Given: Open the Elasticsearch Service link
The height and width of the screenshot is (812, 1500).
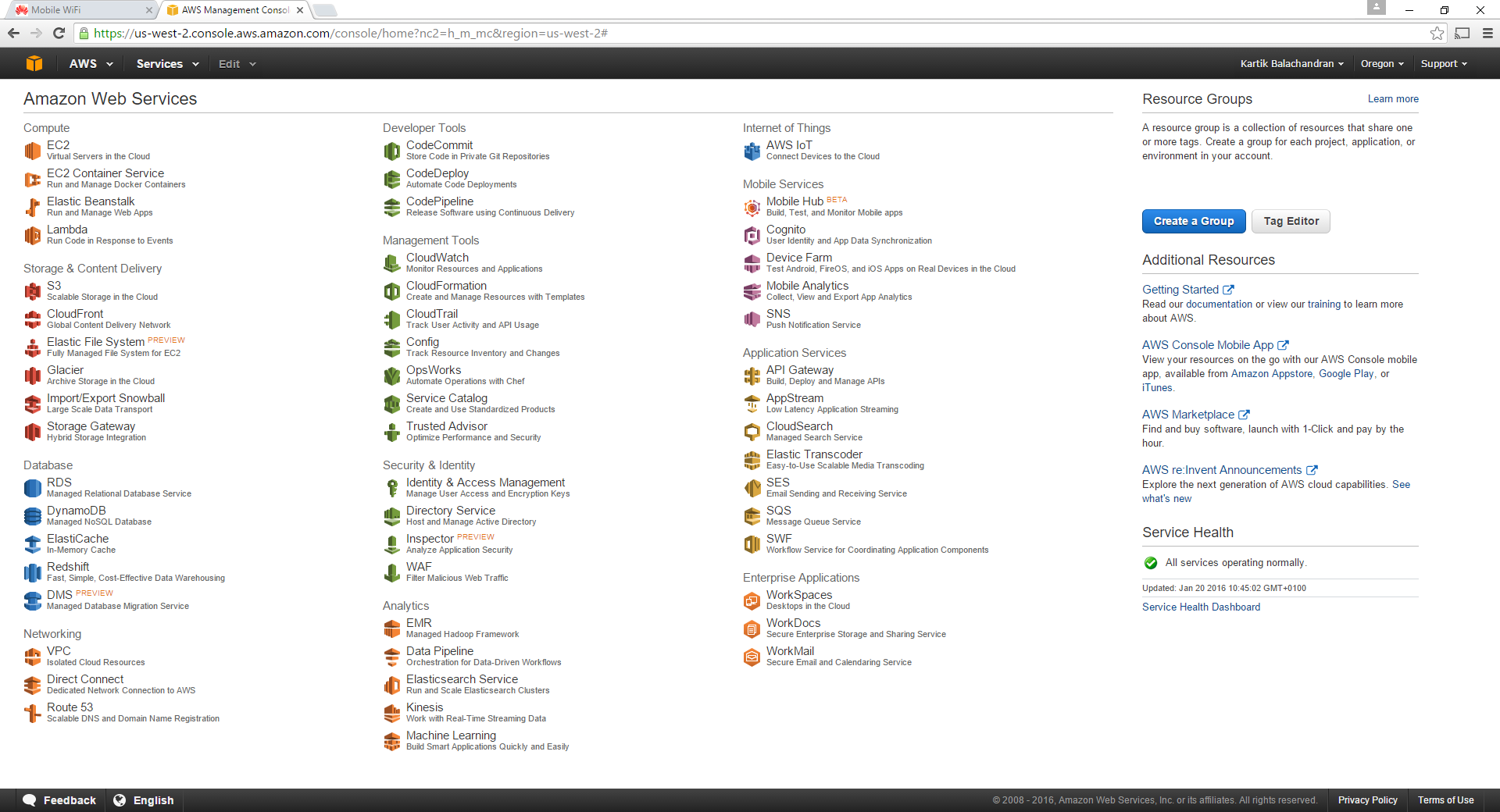Looking at the screenshot, I should pyautogui.click(x=462, y=679).
